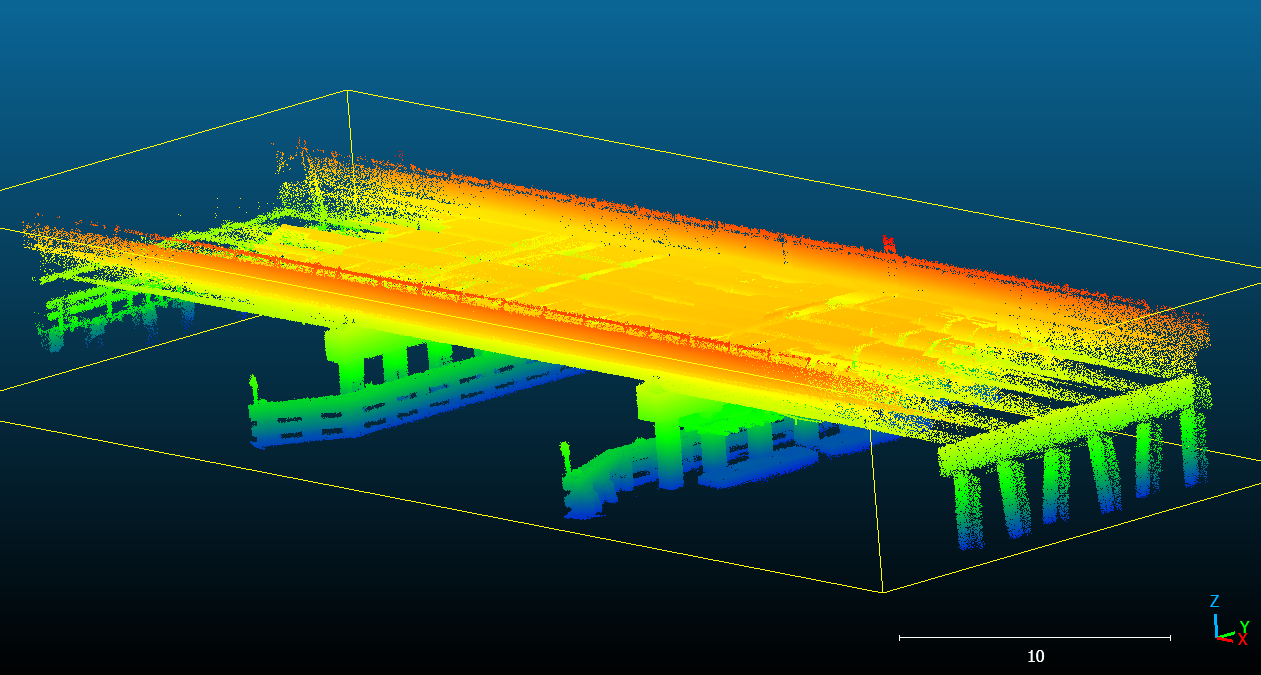Click the red X axis label
The height and width of the screenshot is (675, 1261).
point(1242,640)
